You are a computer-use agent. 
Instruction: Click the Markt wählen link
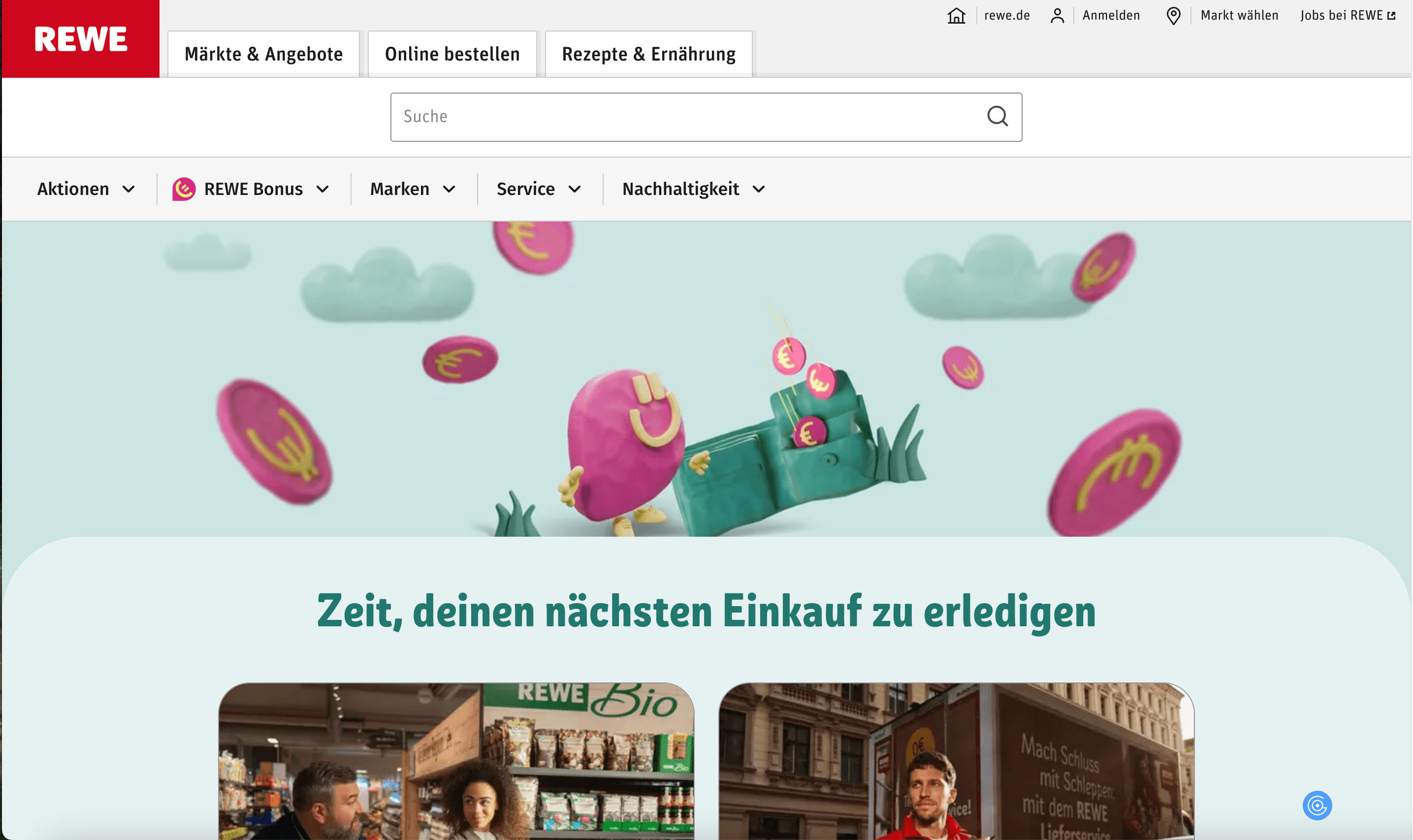pos(1239,16)
